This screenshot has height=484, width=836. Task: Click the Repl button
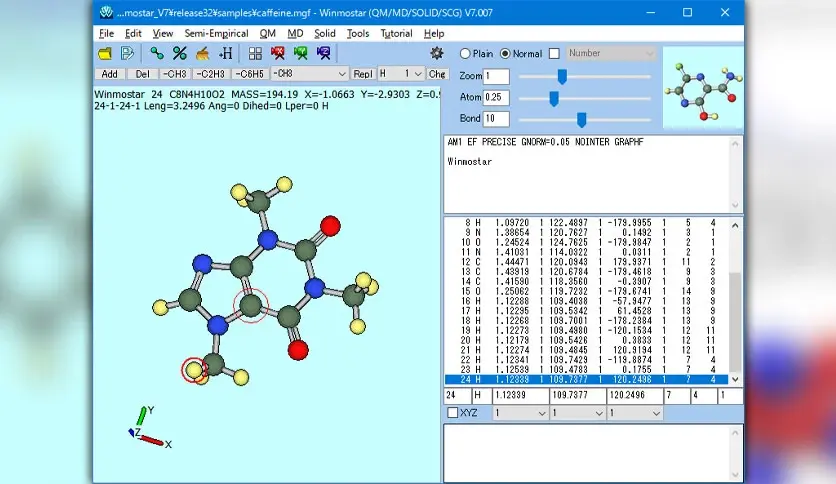pyautogui.click(x=363, y=74)
